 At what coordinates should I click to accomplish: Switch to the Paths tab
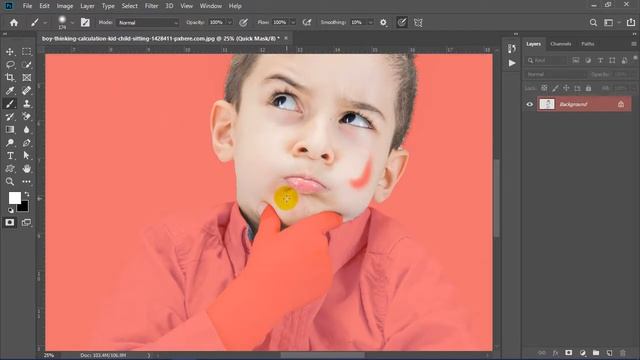588,44
